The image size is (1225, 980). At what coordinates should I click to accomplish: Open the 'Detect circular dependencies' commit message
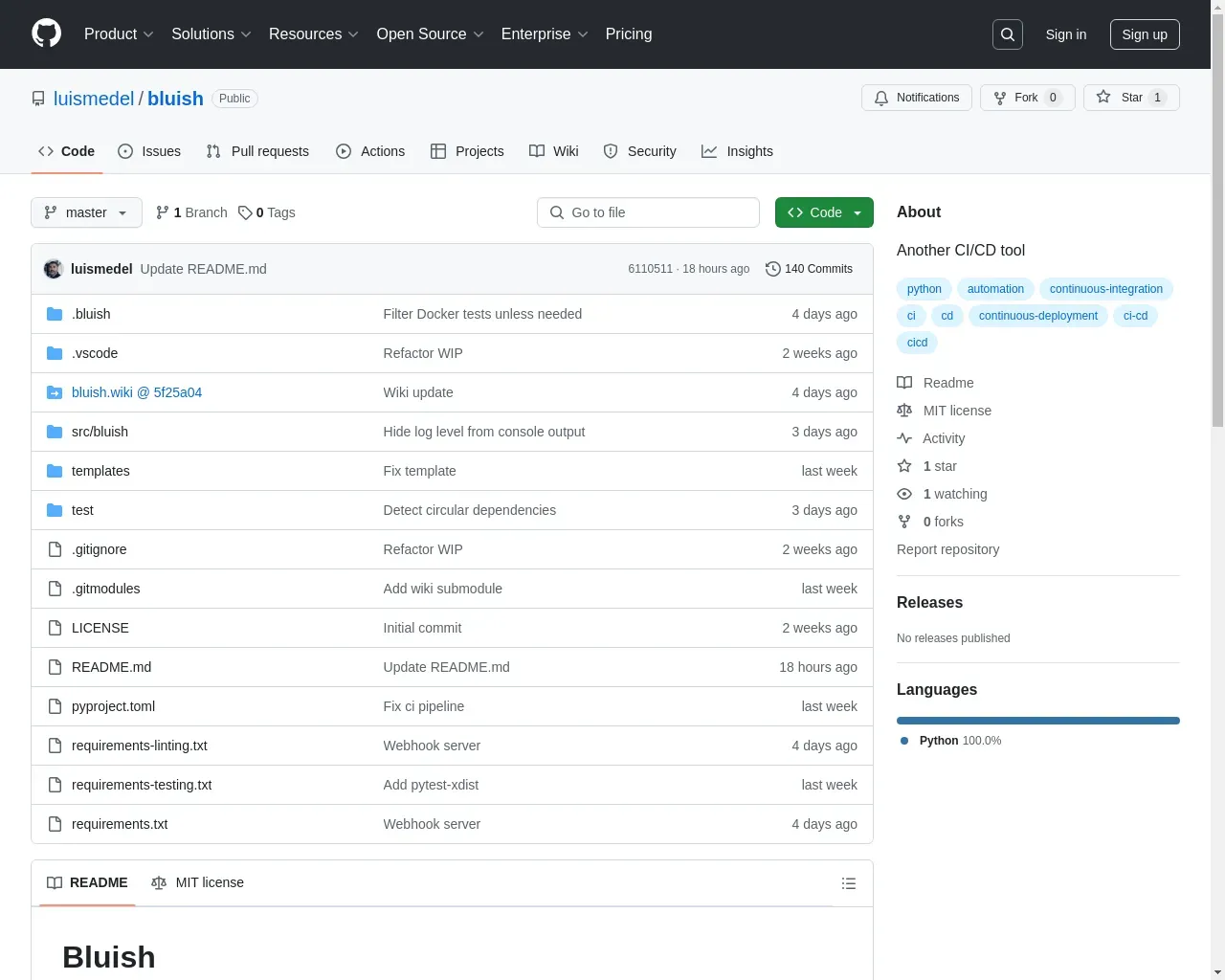pyautogui.click(x=470, y=510)
